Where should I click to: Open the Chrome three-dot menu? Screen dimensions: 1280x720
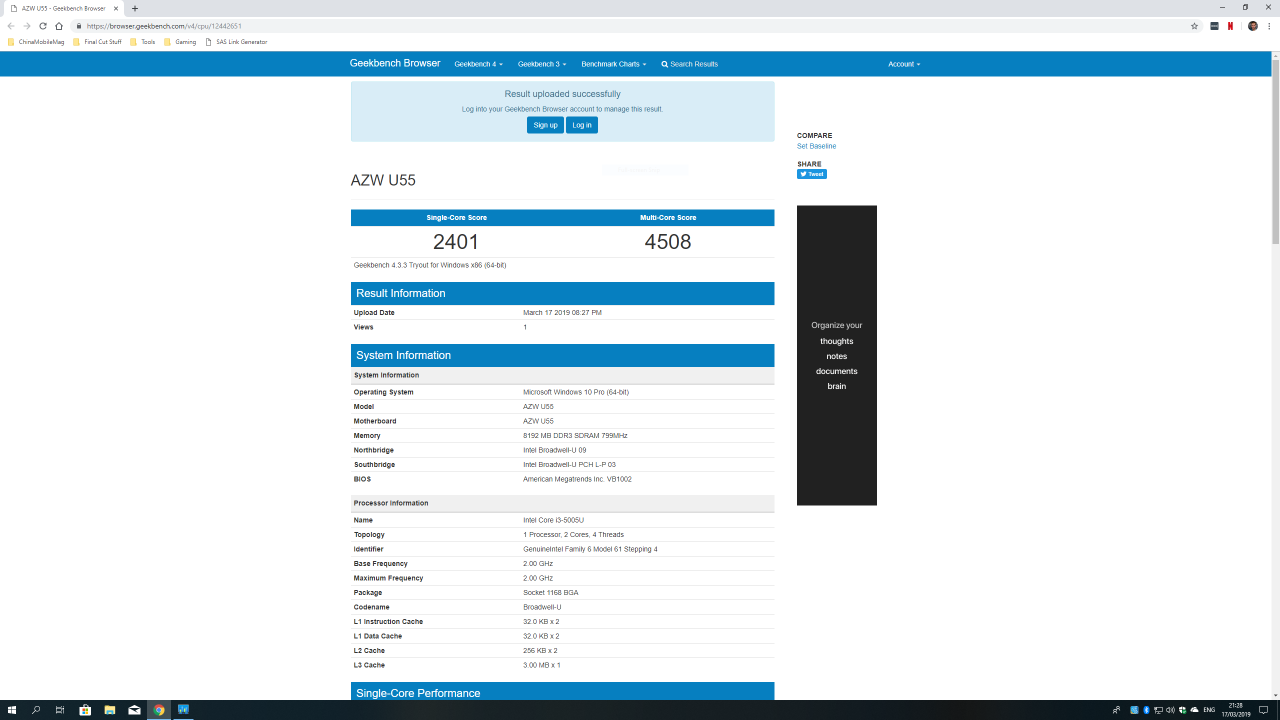tap(1269, 26)
